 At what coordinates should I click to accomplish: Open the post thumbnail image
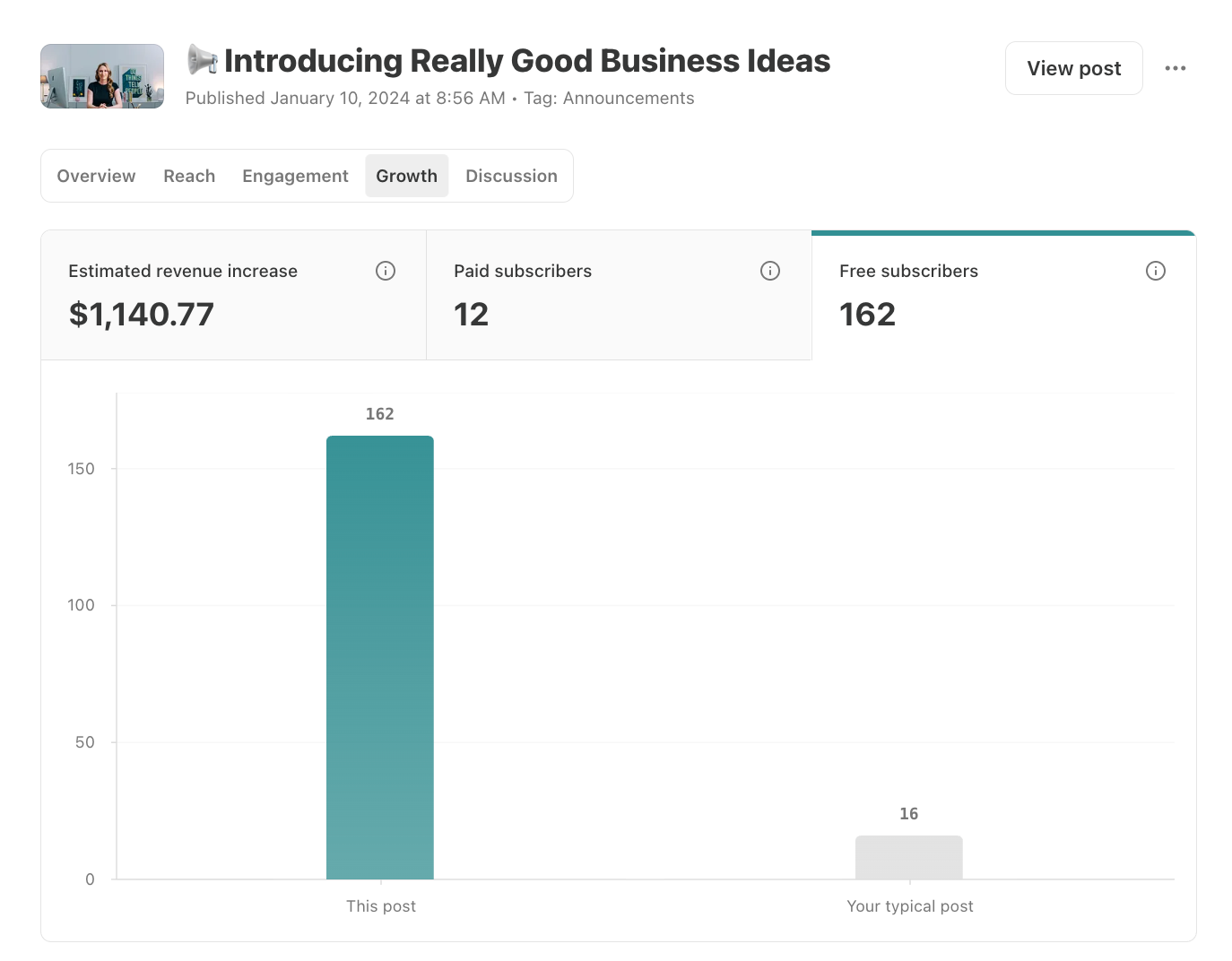102,76
